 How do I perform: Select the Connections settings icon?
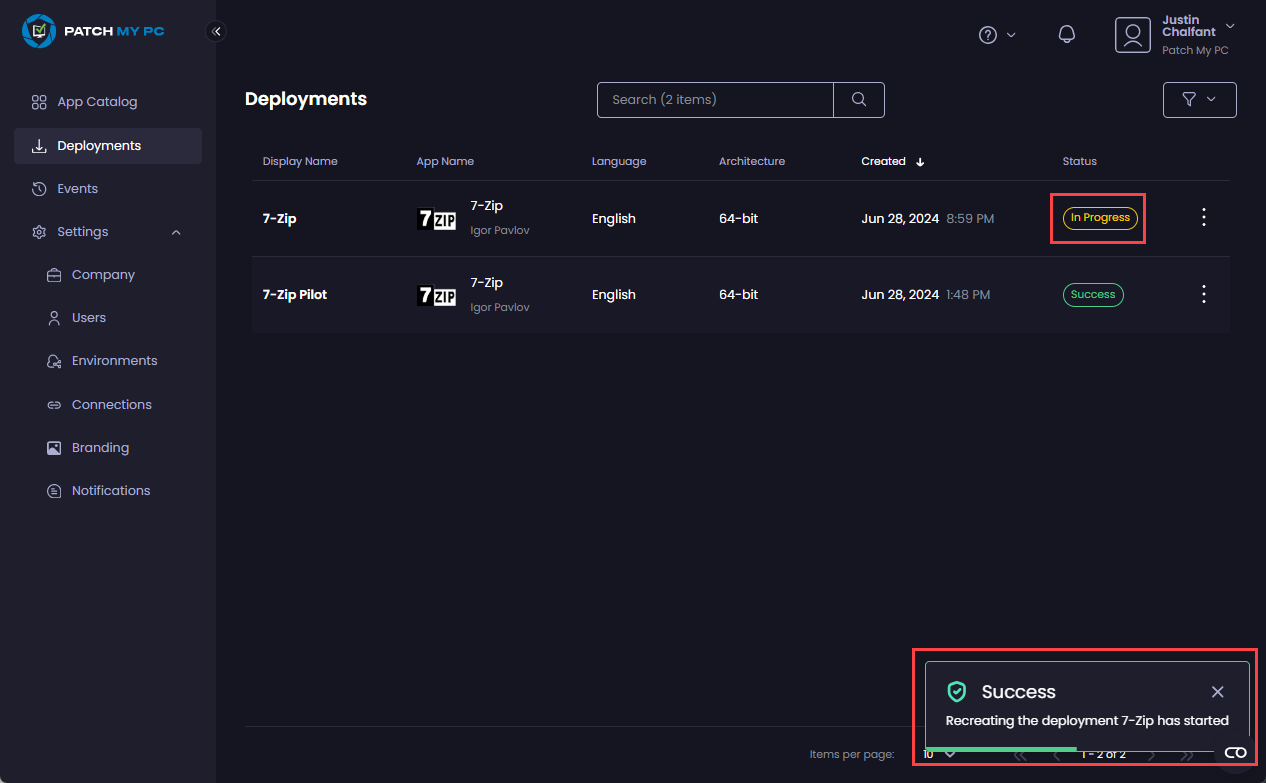click(54, 404)
